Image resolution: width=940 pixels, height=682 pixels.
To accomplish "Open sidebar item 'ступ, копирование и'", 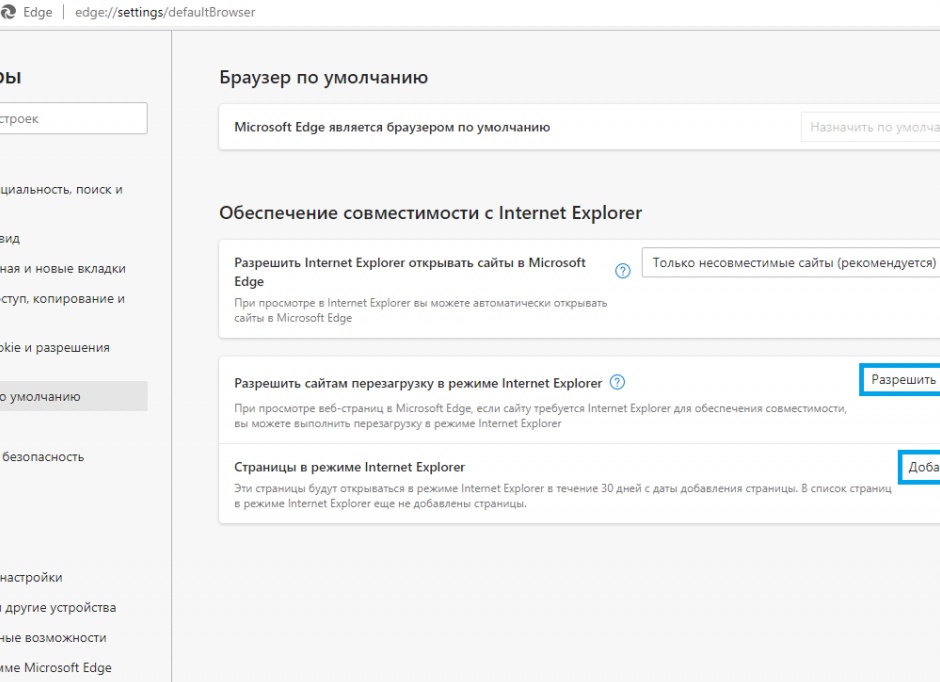I will click(62, 298).
